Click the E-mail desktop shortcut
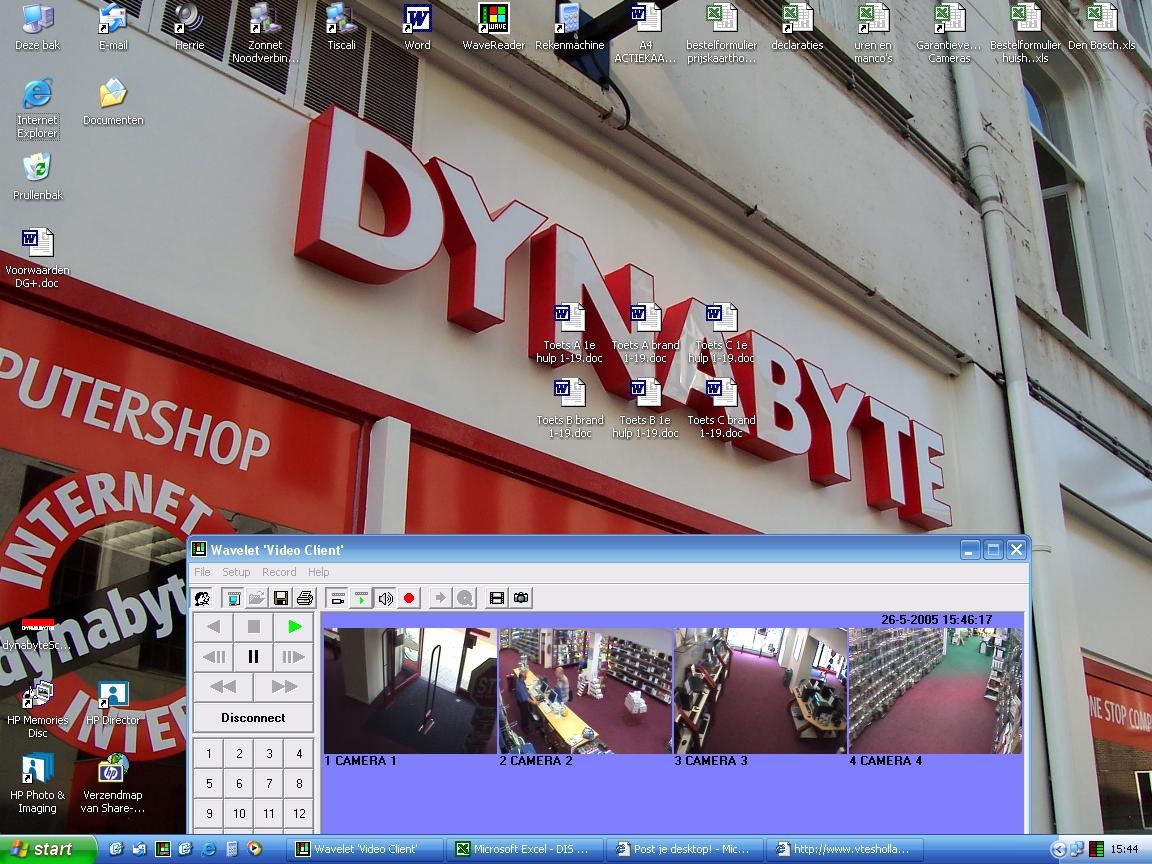 tap(113, 28)
